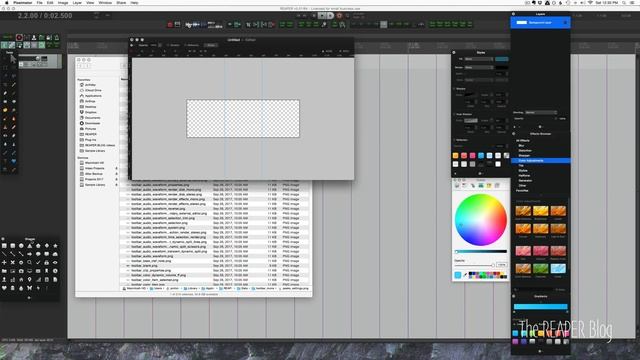Open the Edit menu
The height and width of the screenshot is (360, 640).
tap(50, 2)
